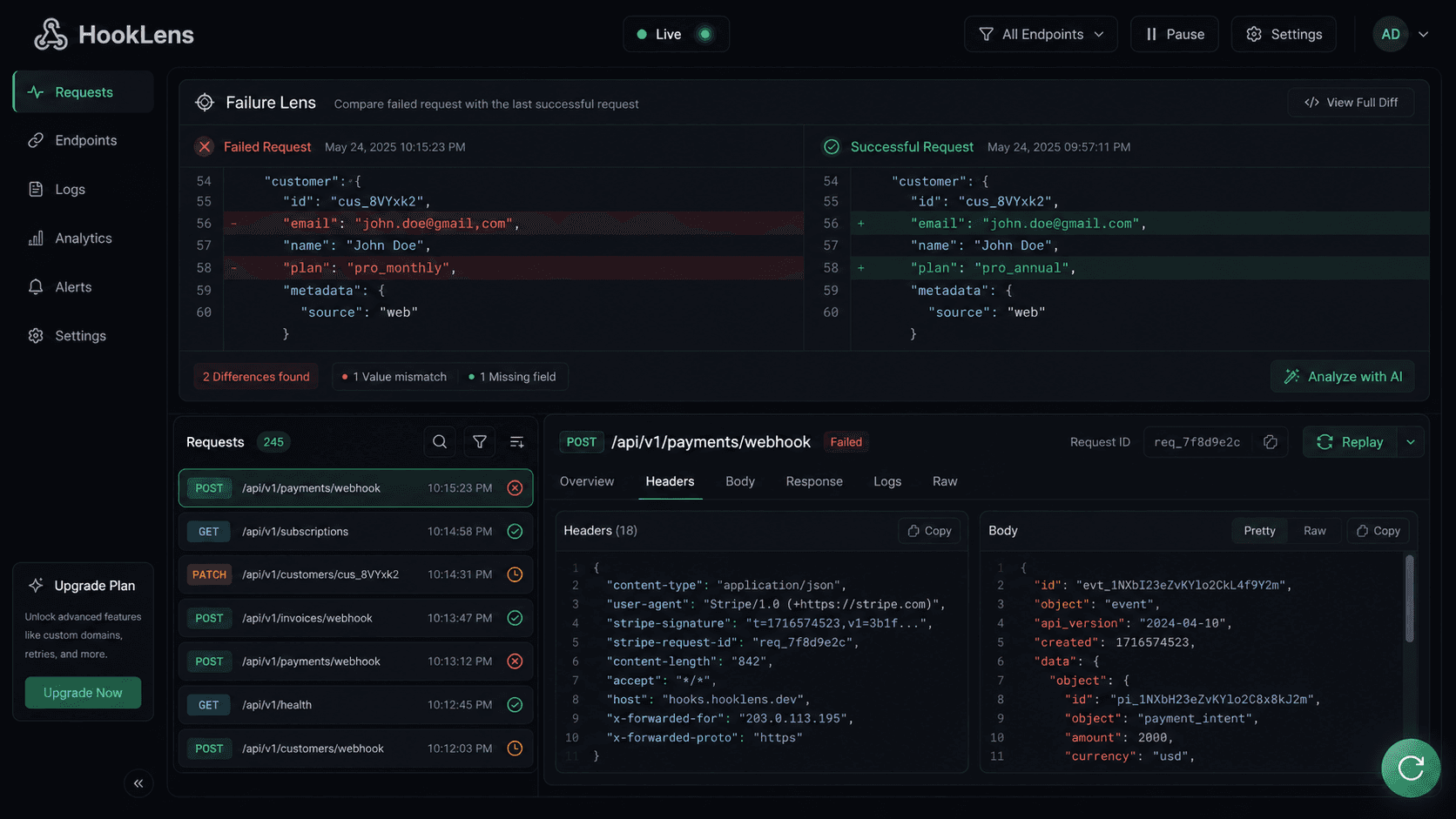1456x819 pixels.
Task: Click success status icon on health request
Action: [x=516, y=705]
